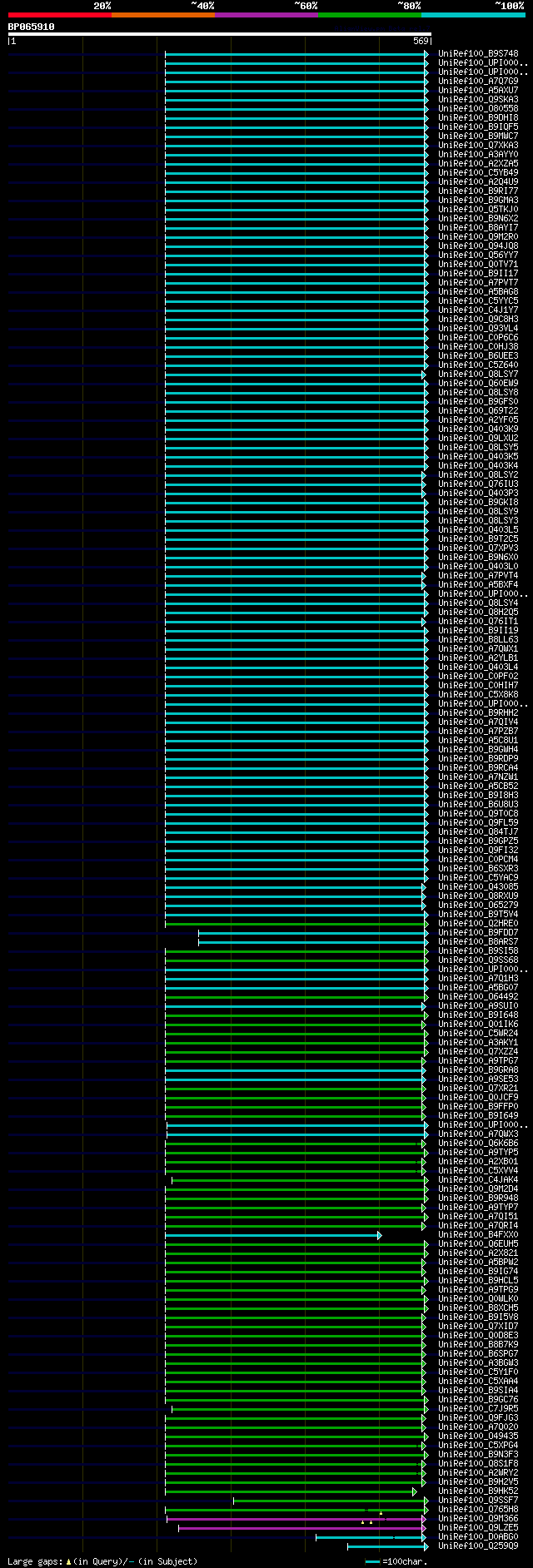Click label UniRef100_Q93VL4
Viewport: 533px width, 1568px height.
click(478, 329)
